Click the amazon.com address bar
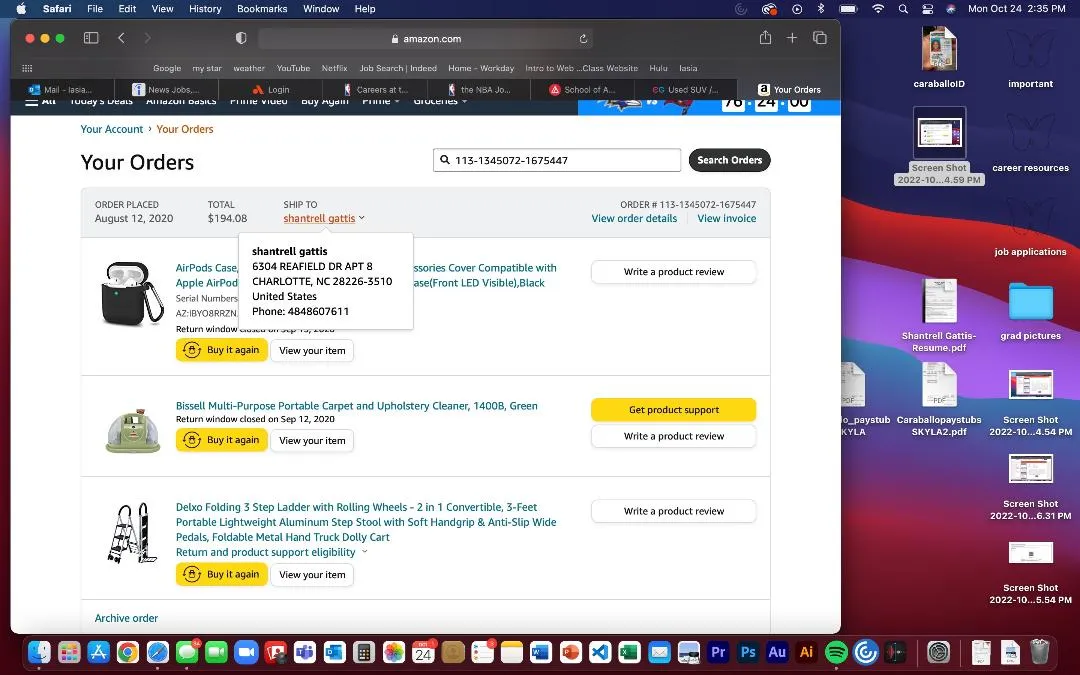 (426, 39)
